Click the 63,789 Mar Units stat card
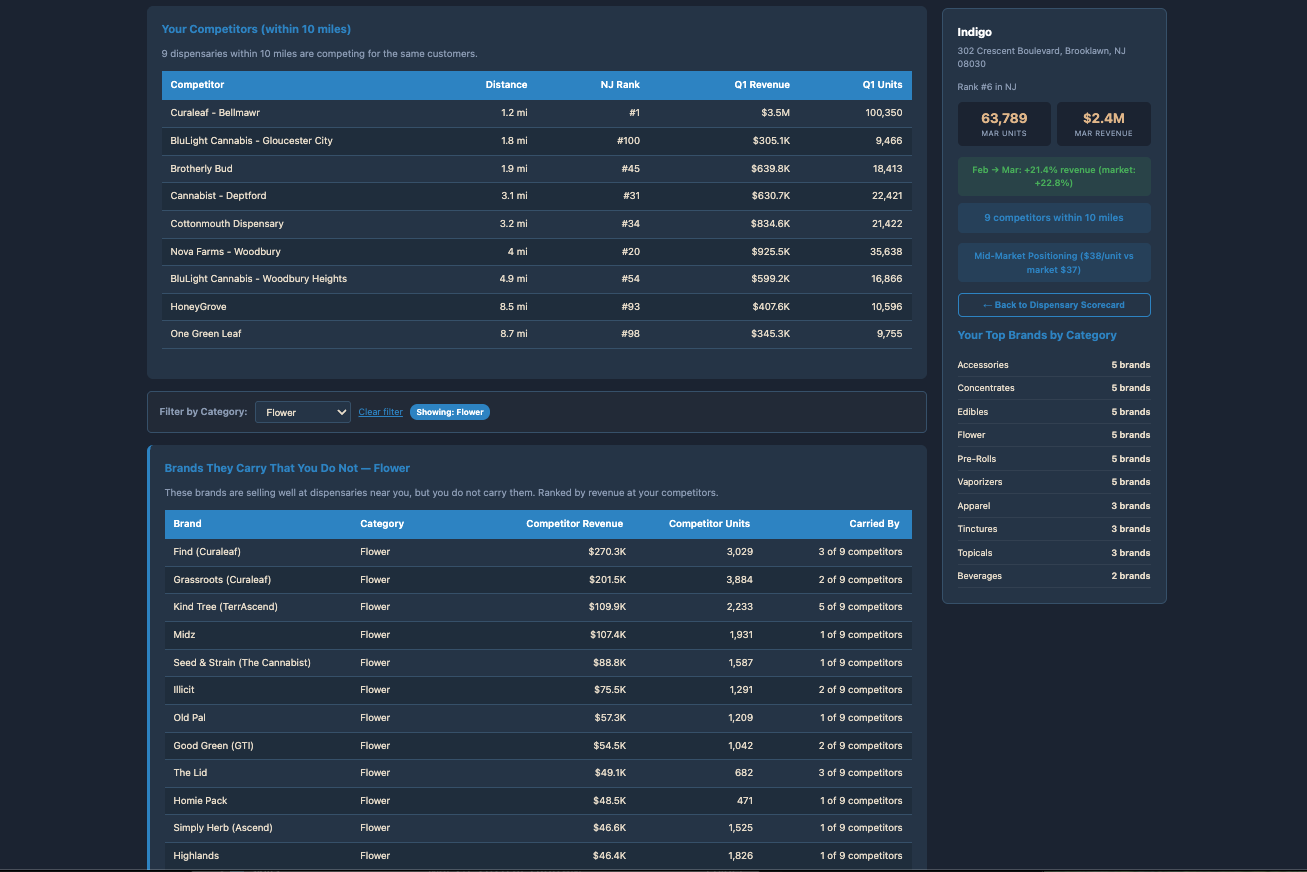This screenshot has height=872, width=1307. (x=1004, y=124)
